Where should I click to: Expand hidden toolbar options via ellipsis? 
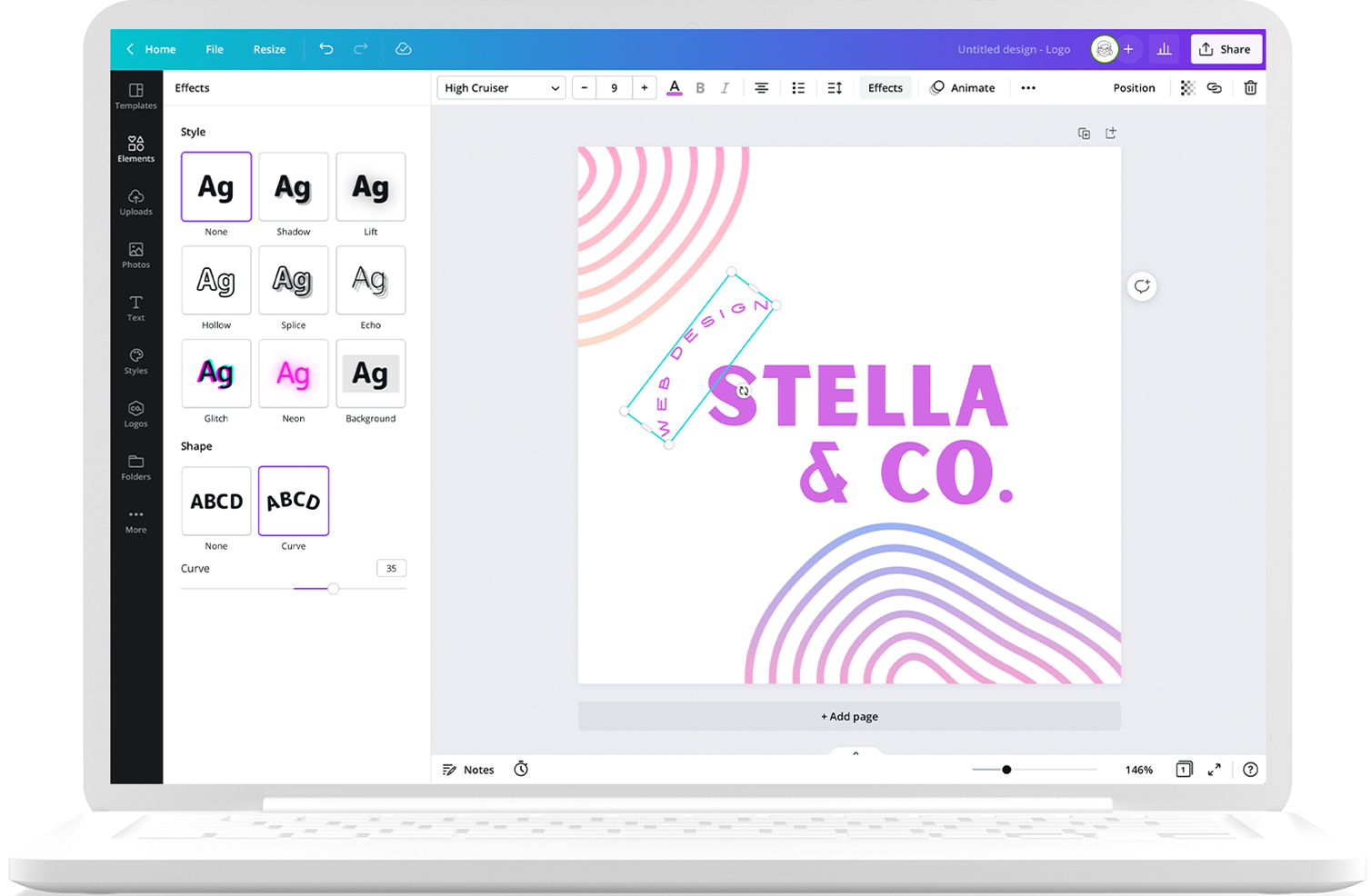(1027, 87)
